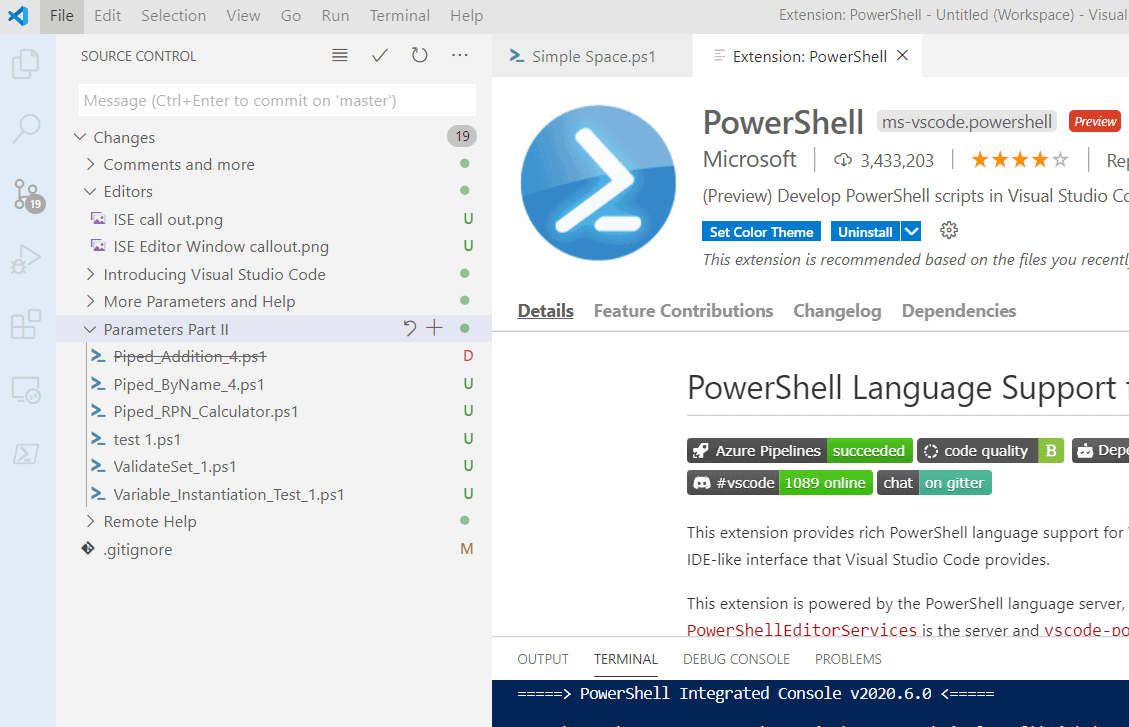This screenshot has width=1129, height=727.
Task: Open the PowerShellEditorServices link
Action: pyautogui.click(x=802, y=630)
